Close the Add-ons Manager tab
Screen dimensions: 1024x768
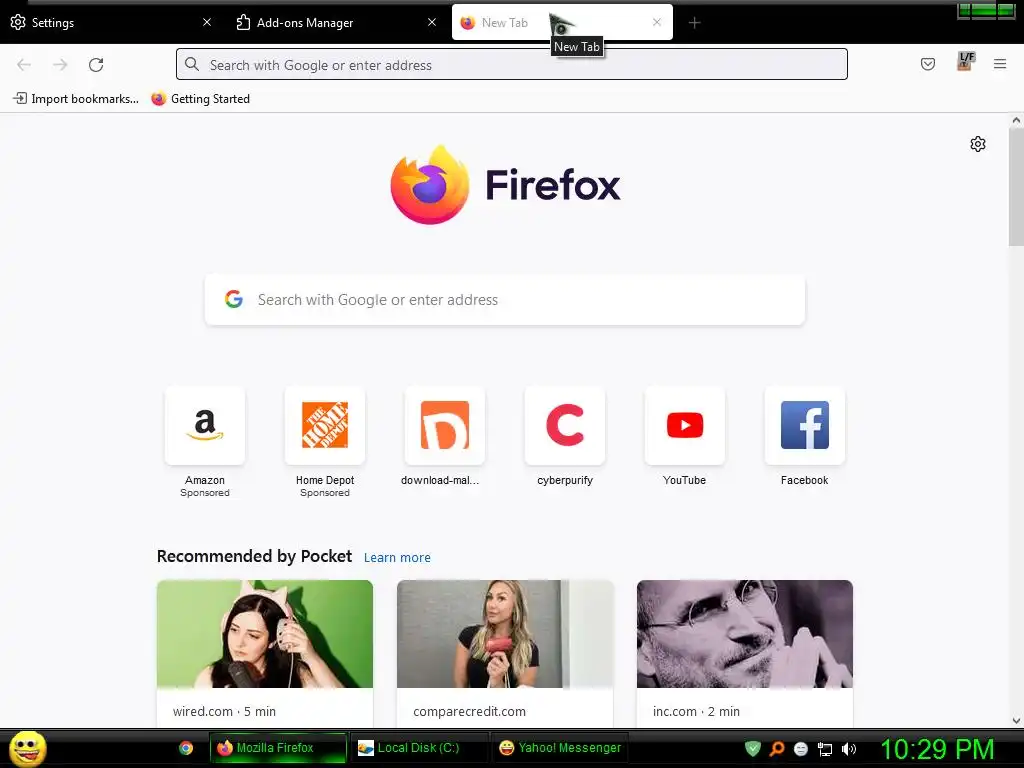point(432,22)
